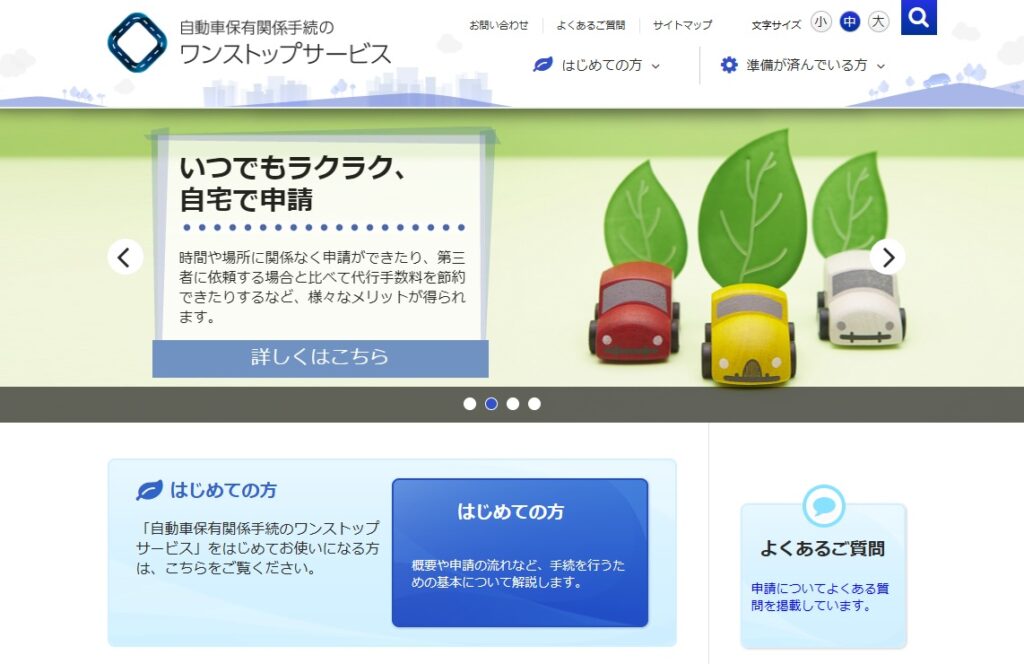Click the right arrow on the carousel
The height and width of the screenshot is (664, 1024).
point(887,257)
